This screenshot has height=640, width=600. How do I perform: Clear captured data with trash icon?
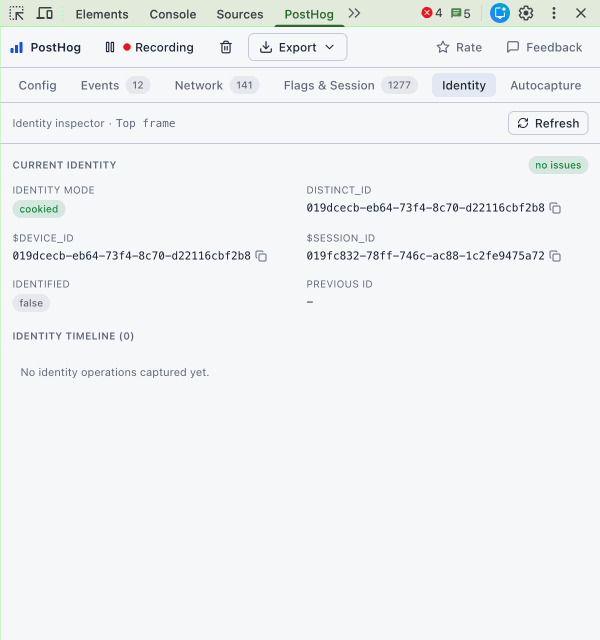[226, 47]
